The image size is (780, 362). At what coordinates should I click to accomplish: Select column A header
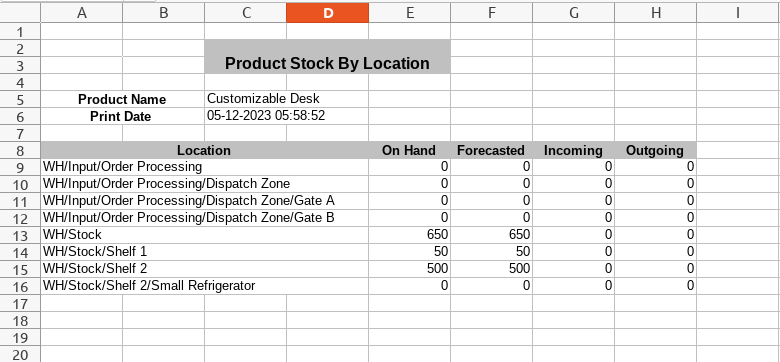click(x=82, y=13)
